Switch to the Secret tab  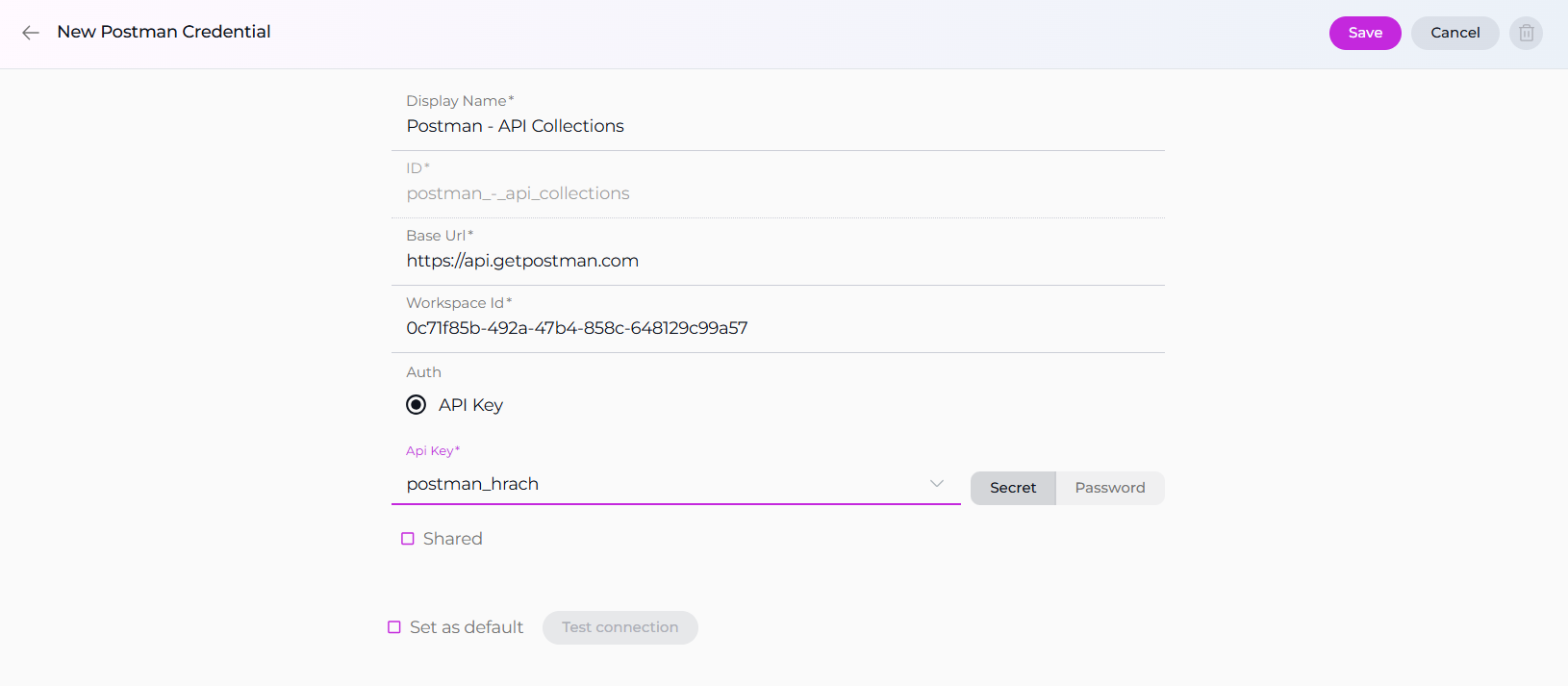coord(1013,488)
